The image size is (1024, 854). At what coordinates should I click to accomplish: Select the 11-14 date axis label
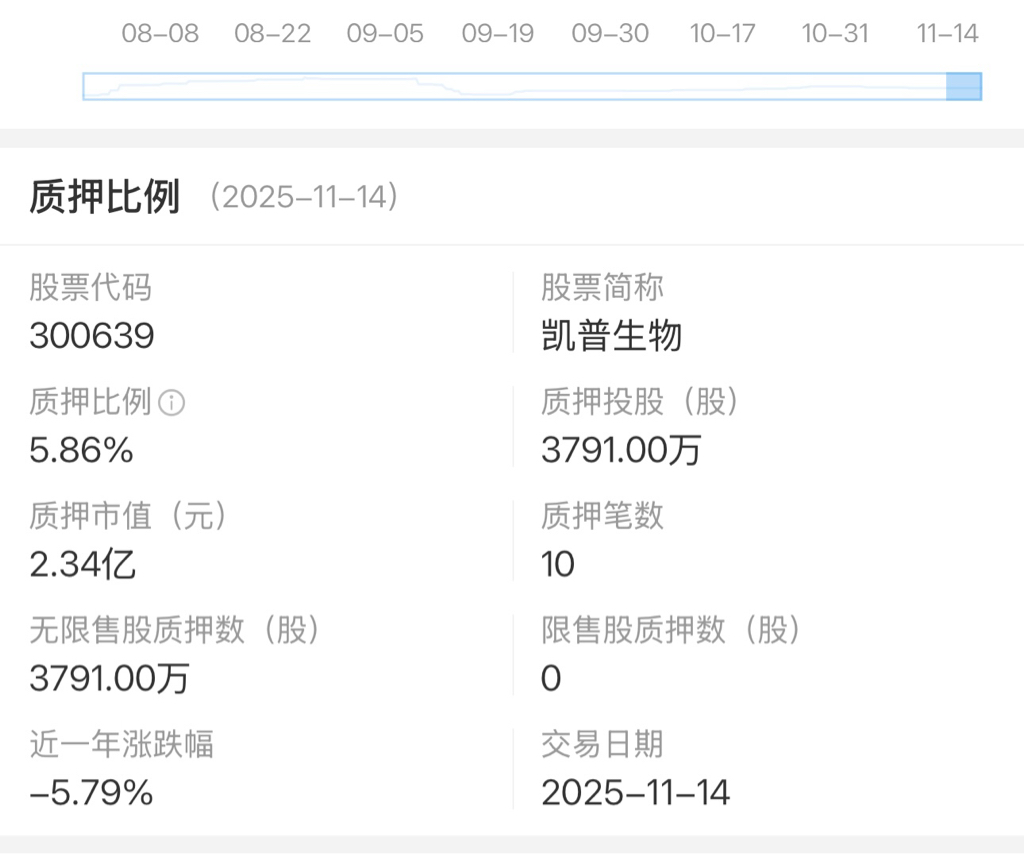click(948, 33)
